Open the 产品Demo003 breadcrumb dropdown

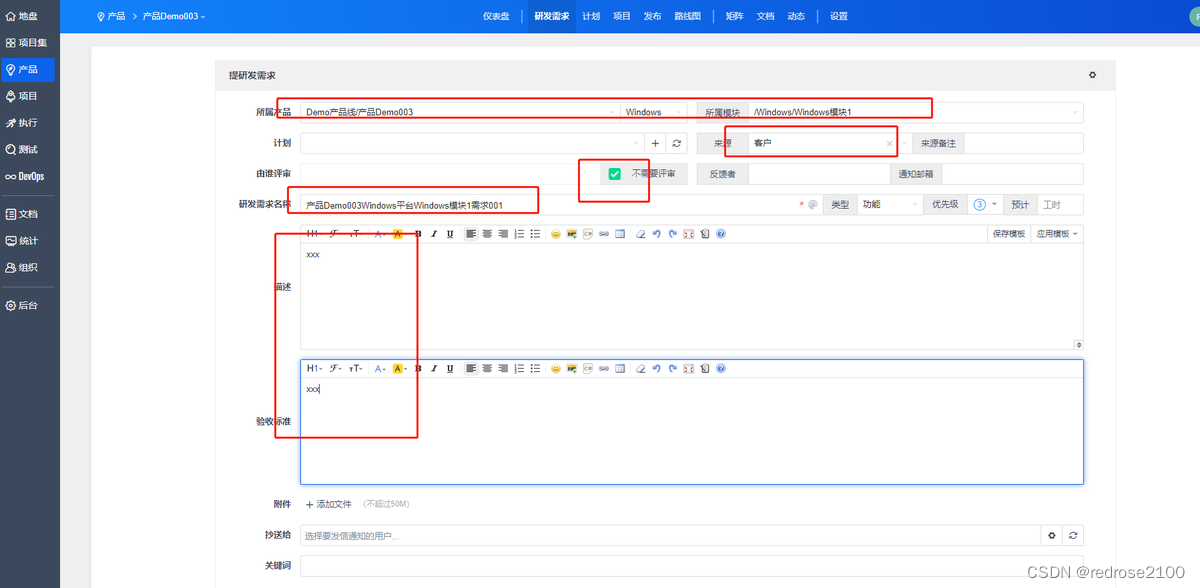click(x=174, y=16)
